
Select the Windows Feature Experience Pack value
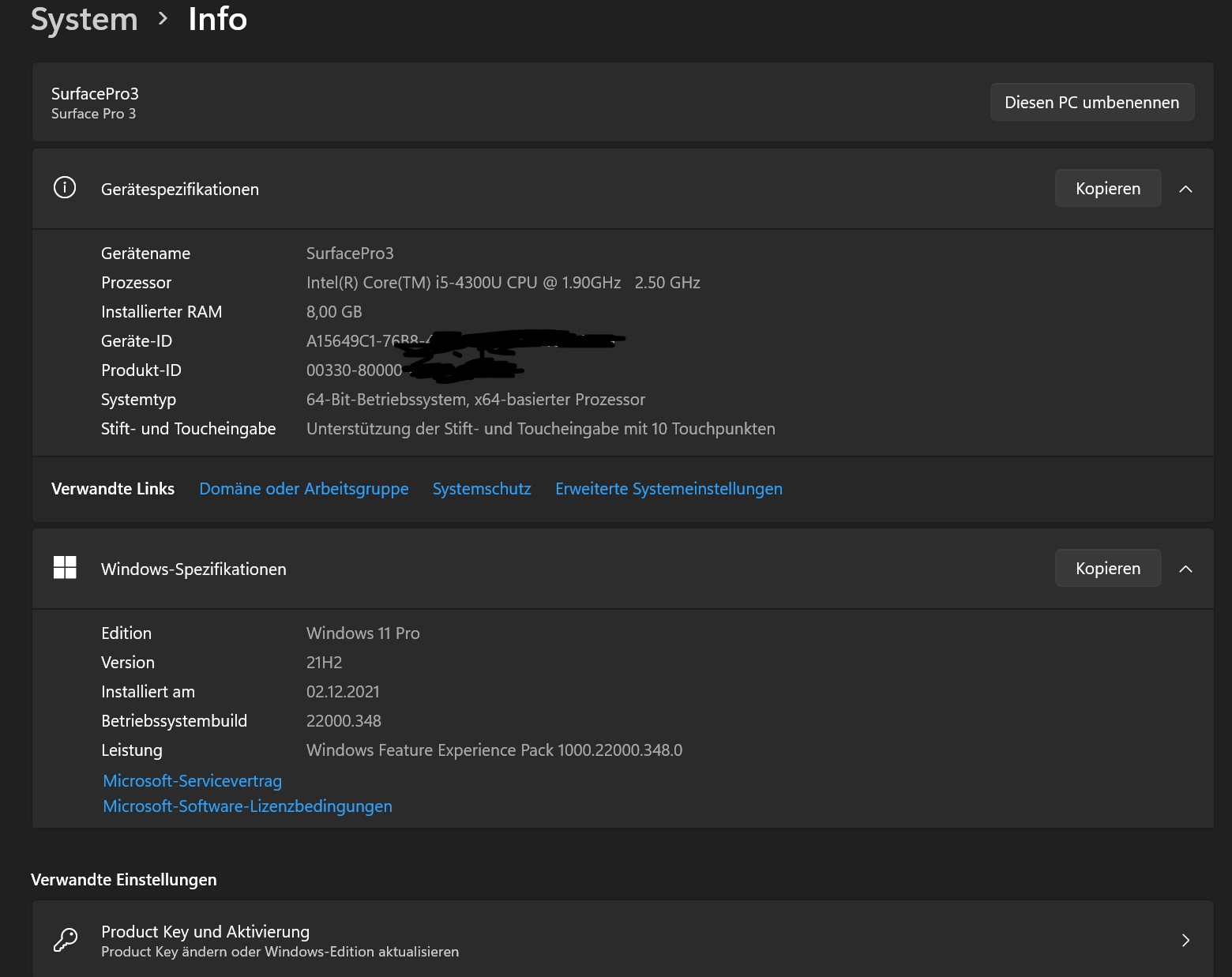coord(494,750)
